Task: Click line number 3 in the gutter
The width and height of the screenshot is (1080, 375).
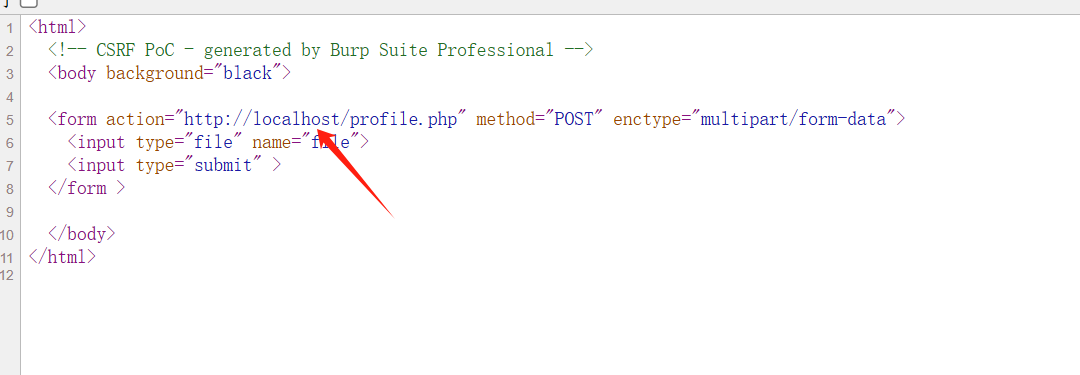Action: [10, 74]
